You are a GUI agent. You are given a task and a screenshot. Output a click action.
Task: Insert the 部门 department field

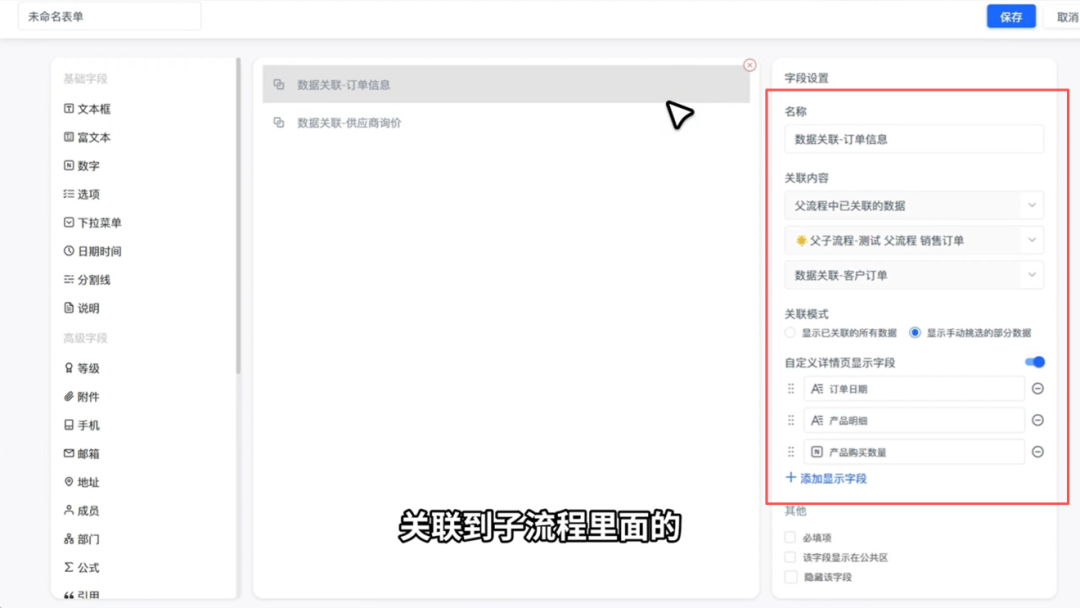point(81,539)
